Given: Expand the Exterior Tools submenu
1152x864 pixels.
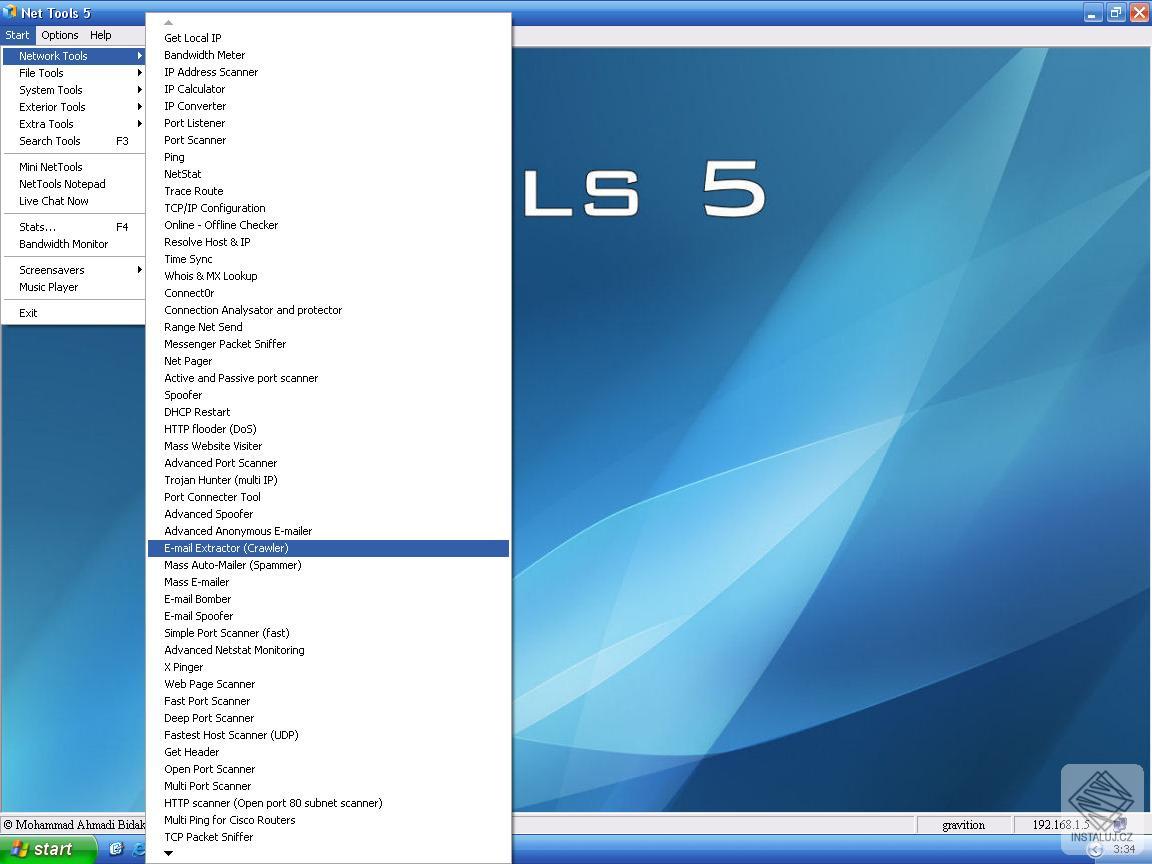Looking at the screenshot, I should [73, 107].
